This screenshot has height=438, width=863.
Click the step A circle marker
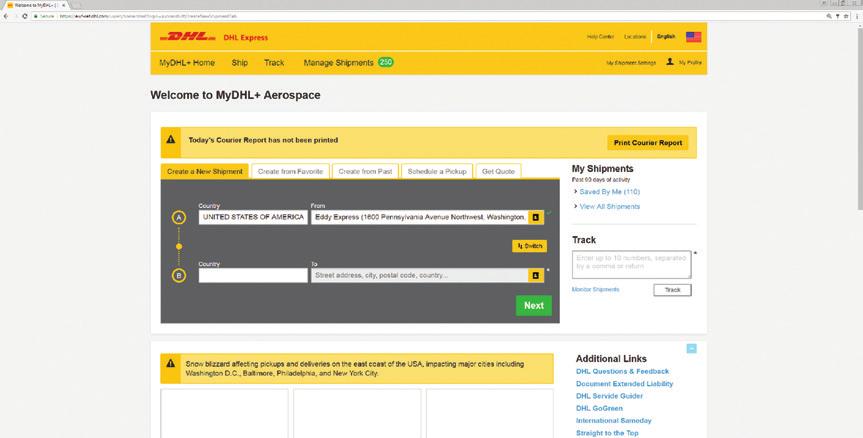point(178,217)
